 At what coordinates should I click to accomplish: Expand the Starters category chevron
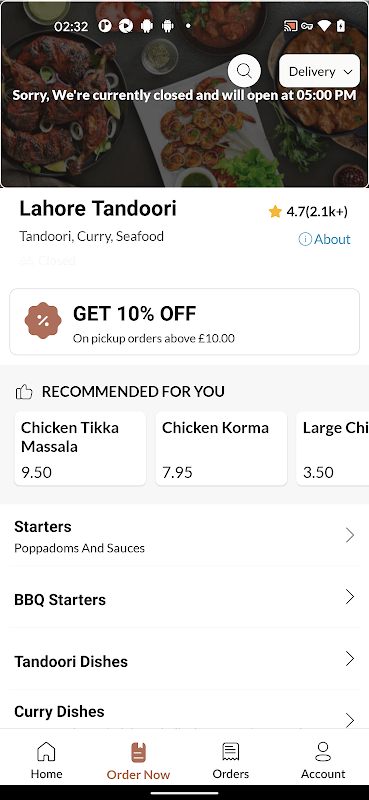click(350, 535)
